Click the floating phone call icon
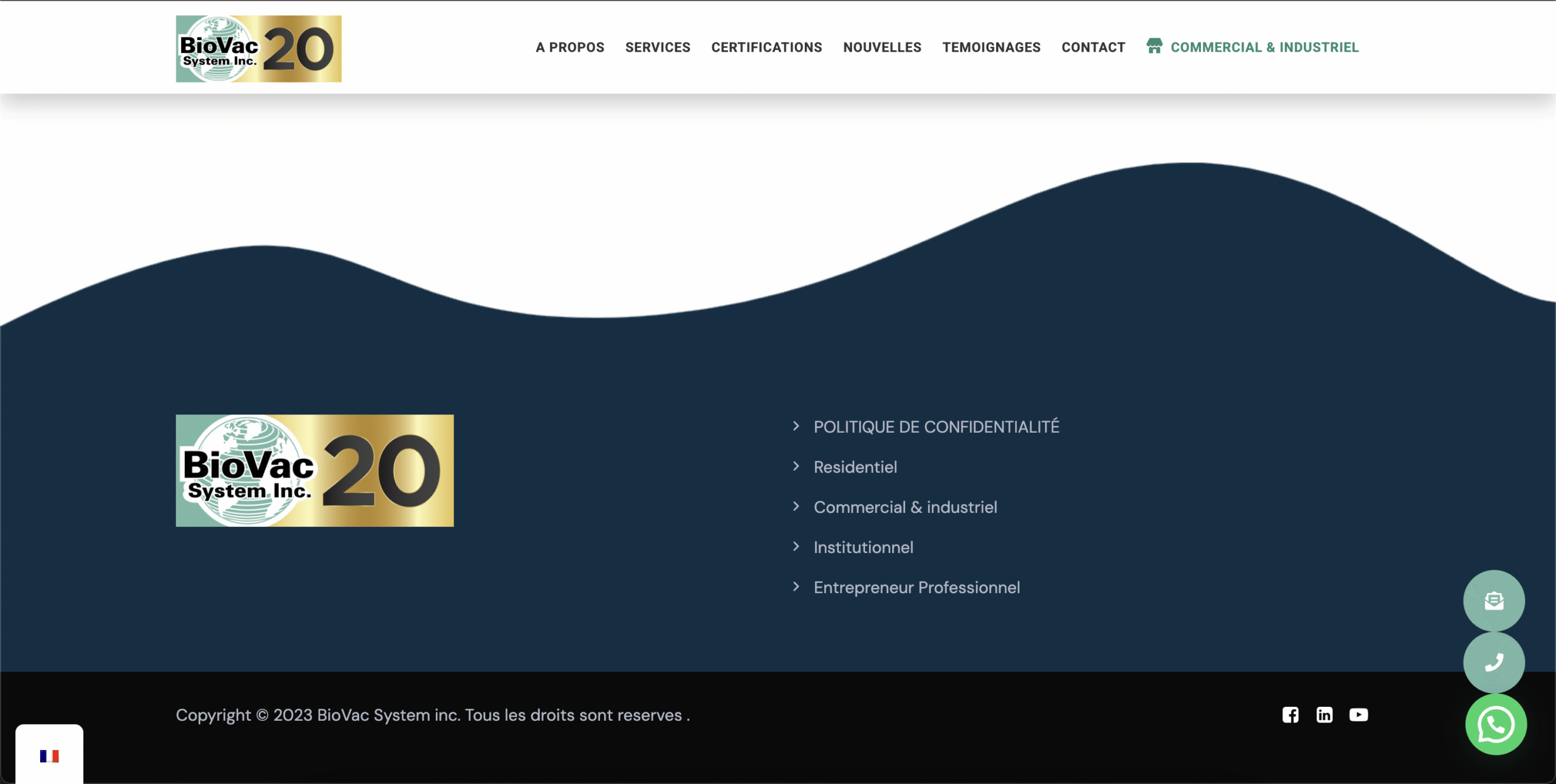Viewport: 1556px width, 784px height. pyautogui.click(x=1494, y=662)
